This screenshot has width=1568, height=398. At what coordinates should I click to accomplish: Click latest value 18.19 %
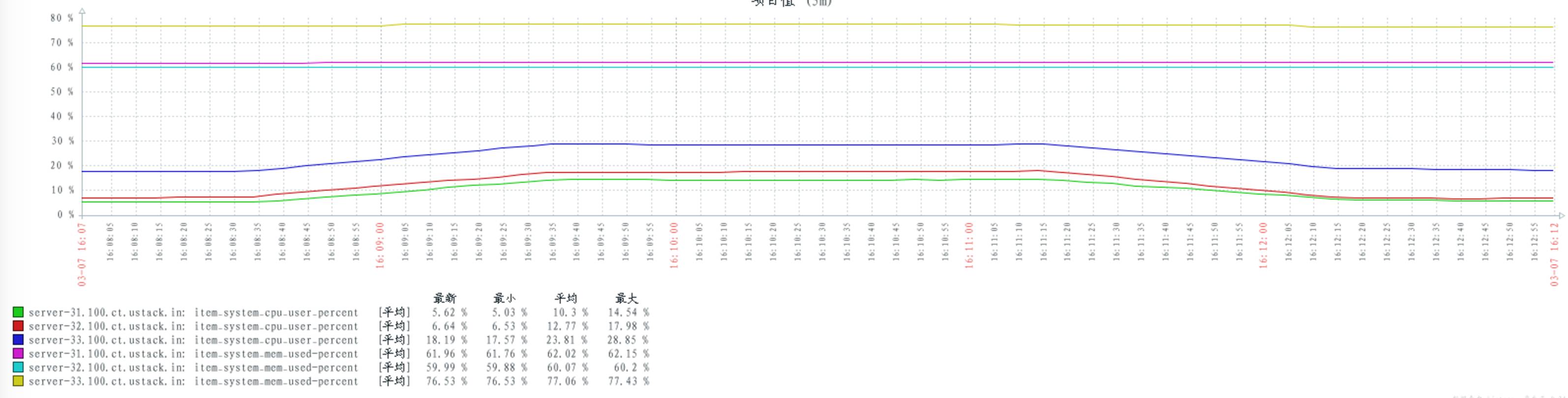(x=447, y=340)
